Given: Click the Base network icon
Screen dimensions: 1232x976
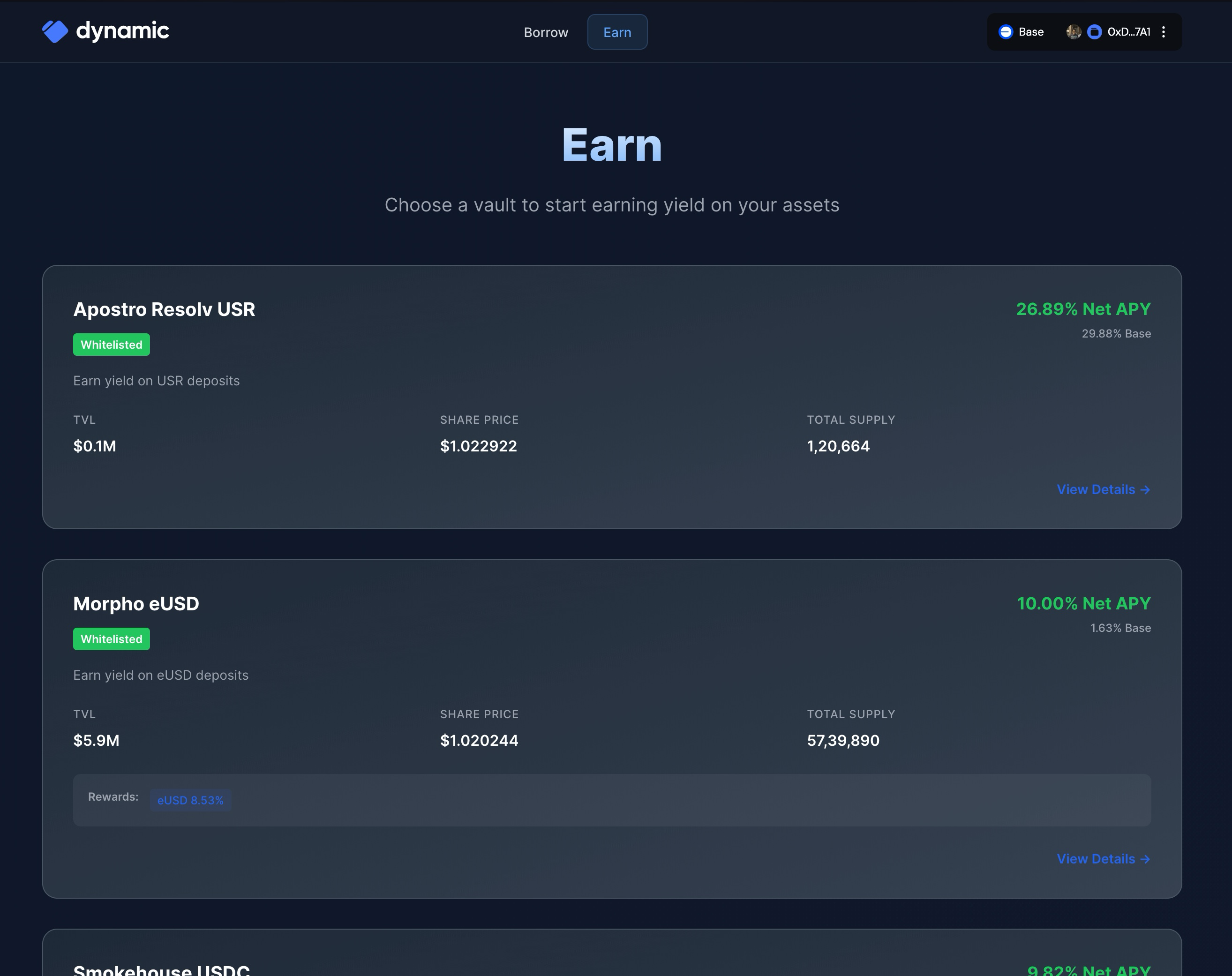Looking at the screenshot, I should click(x=1006, y=32).
